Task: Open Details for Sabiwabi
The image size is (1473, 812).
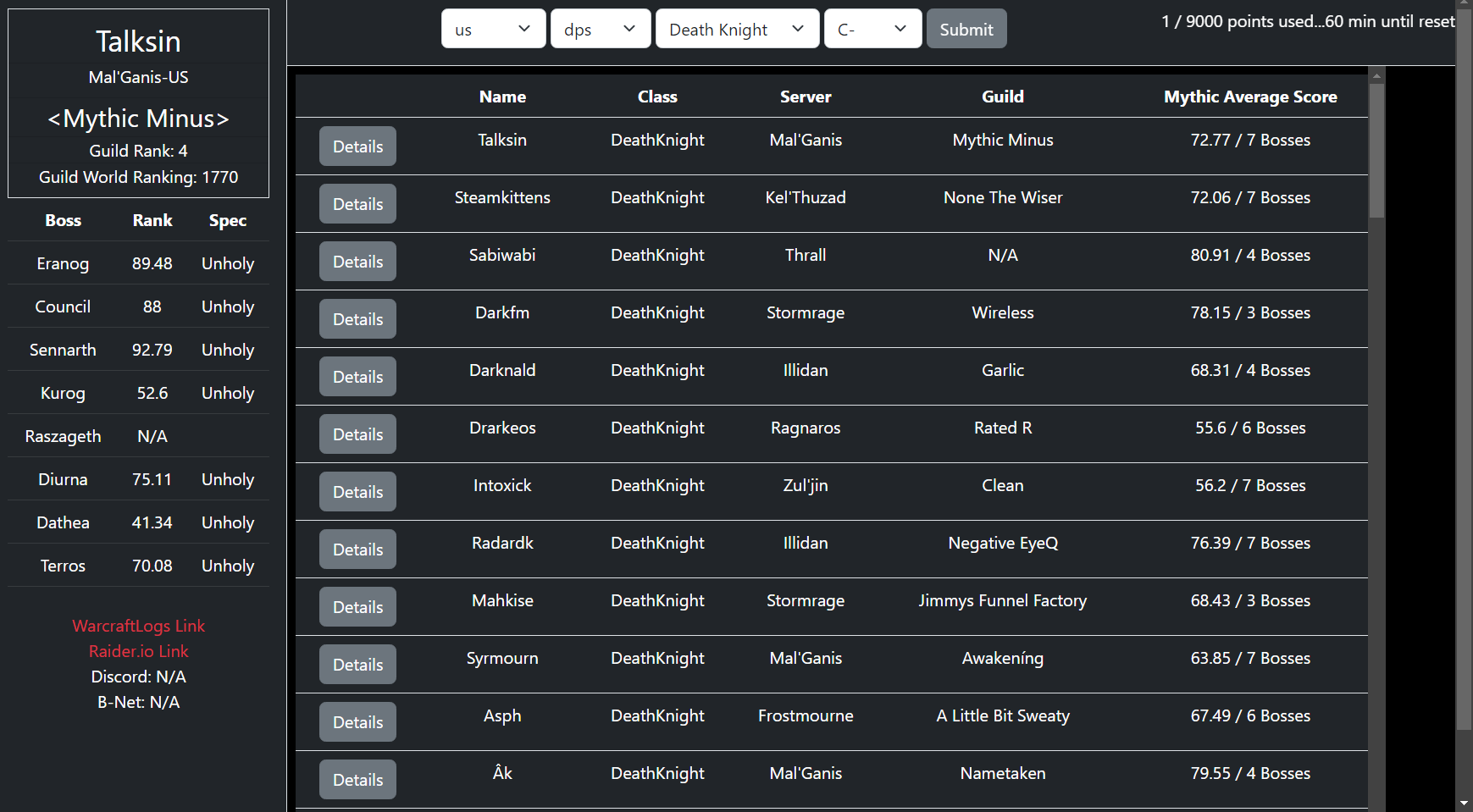Action: [x=357, y=262]
